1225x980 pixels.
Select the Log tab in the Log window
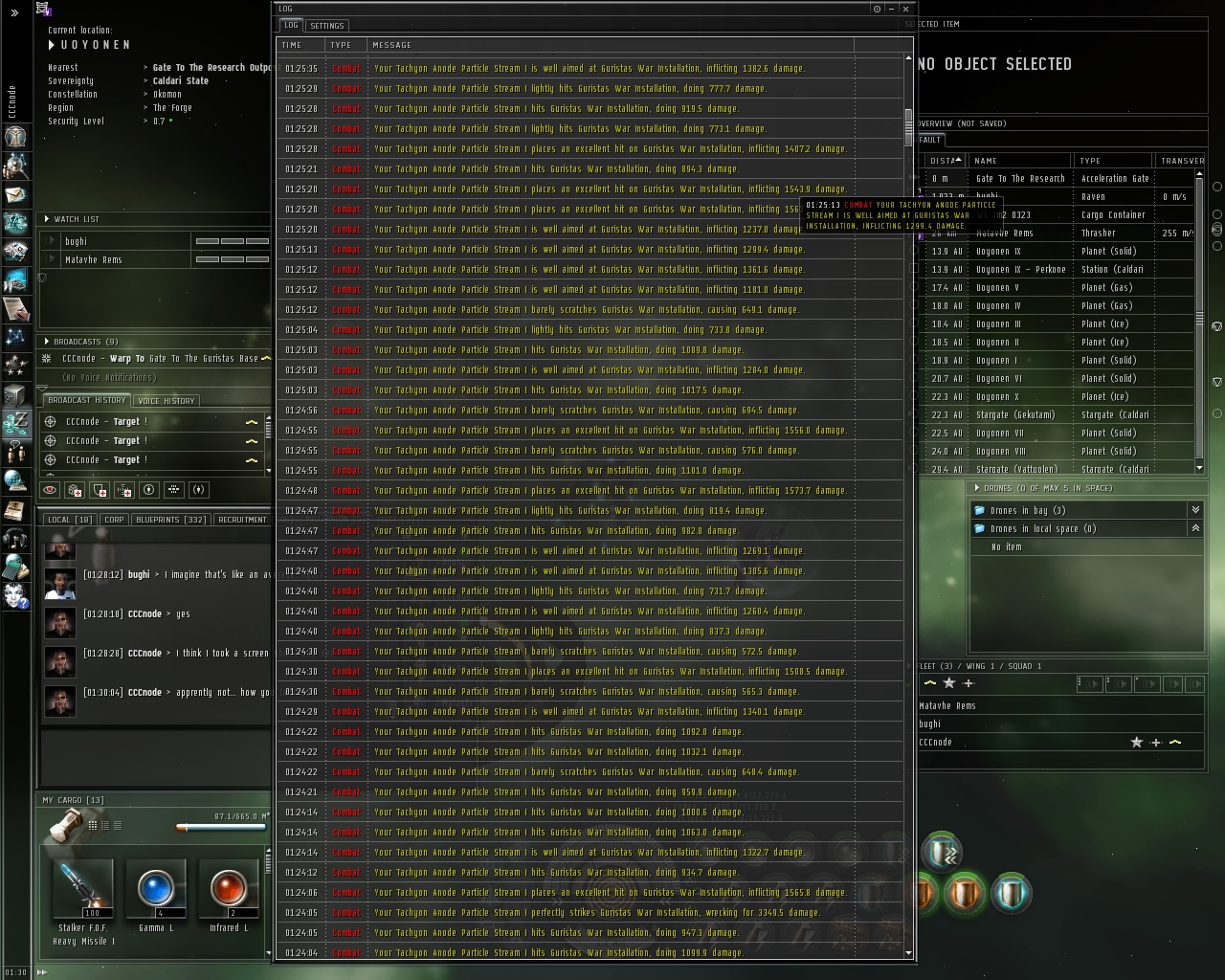click(x=291, y=25)
